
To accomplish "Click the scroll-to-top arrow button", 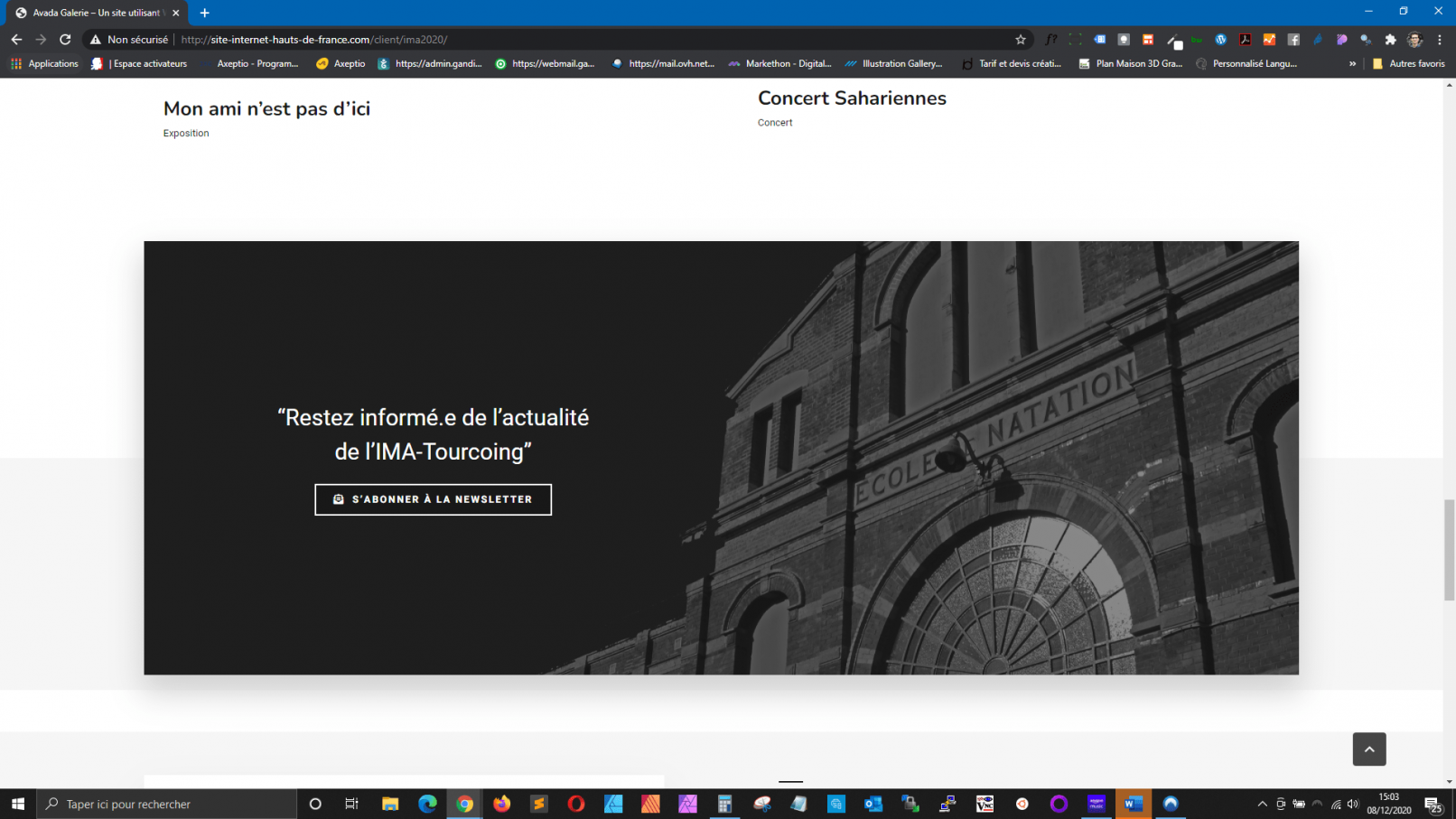I will pos(1368,749).
